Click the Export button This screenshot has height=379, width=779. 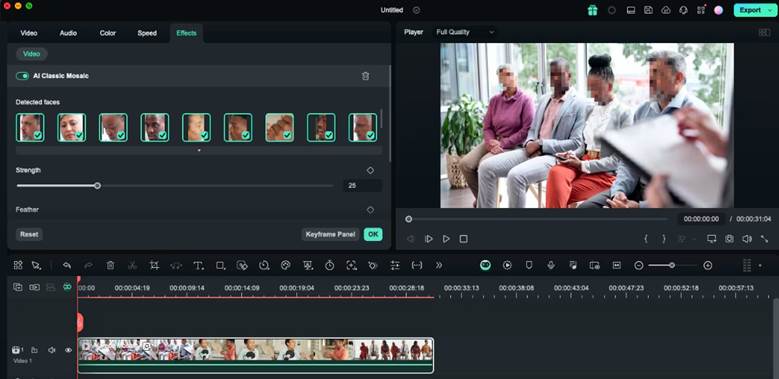(750, 10)
